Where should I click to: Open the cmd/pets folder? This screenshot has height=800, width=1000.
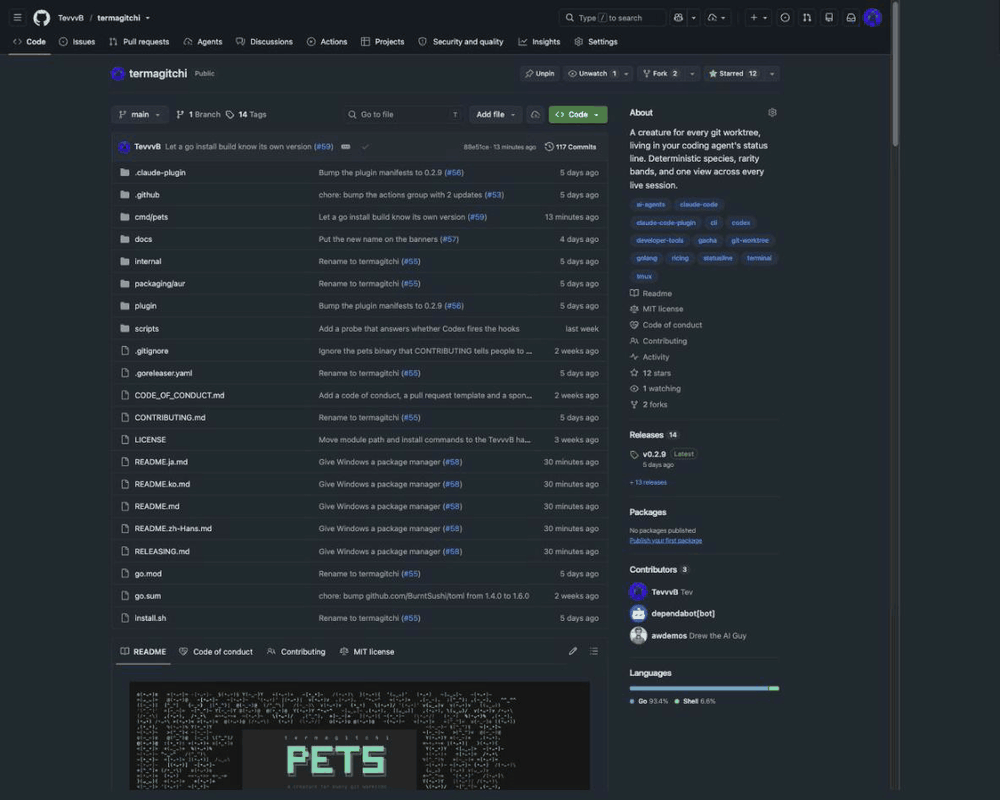coord(151,217)
